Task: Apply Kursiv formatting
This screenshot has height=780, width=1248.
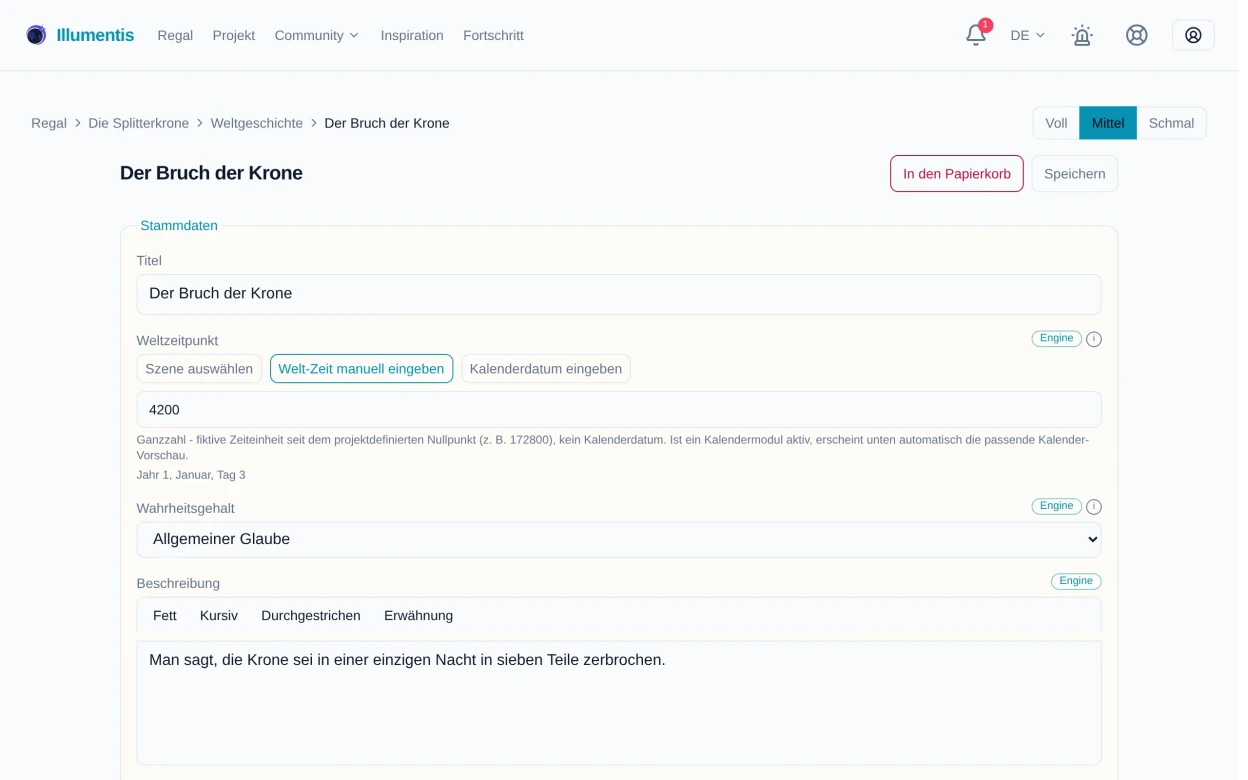Action: [219, 616]
